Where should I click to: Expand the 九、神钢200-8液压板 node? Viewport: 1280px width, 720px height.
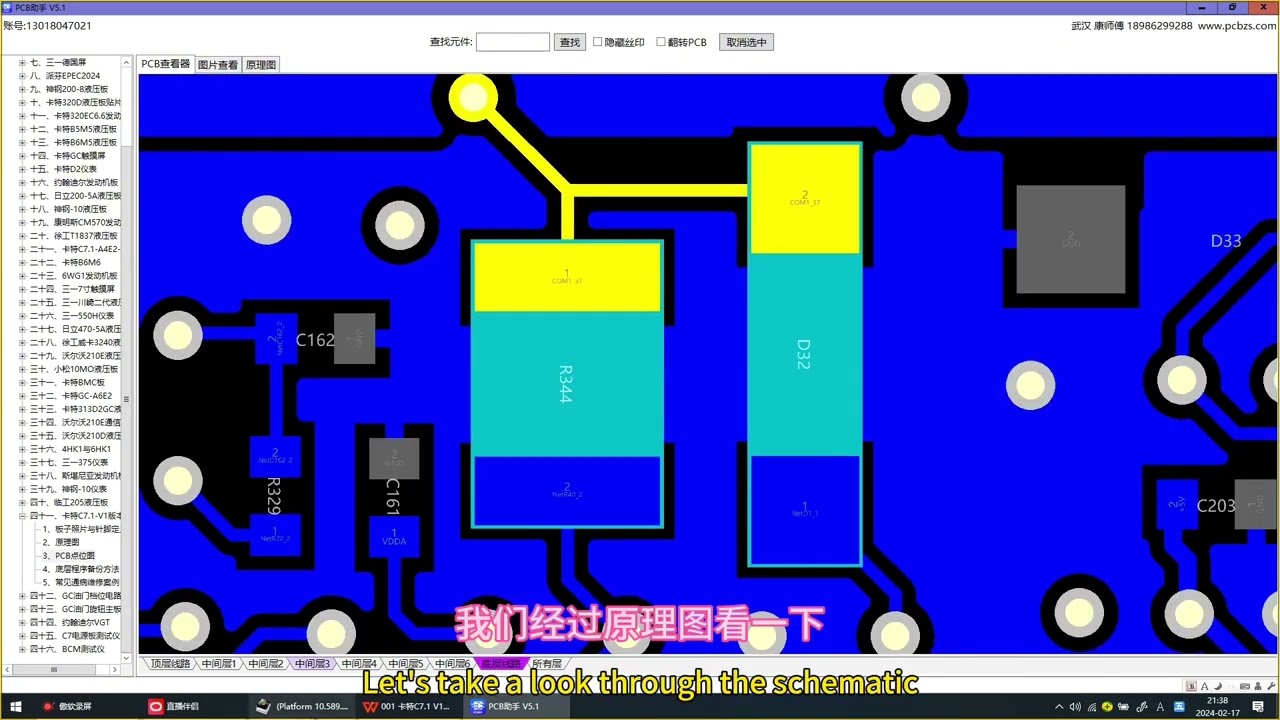click(x=22, y=89)
